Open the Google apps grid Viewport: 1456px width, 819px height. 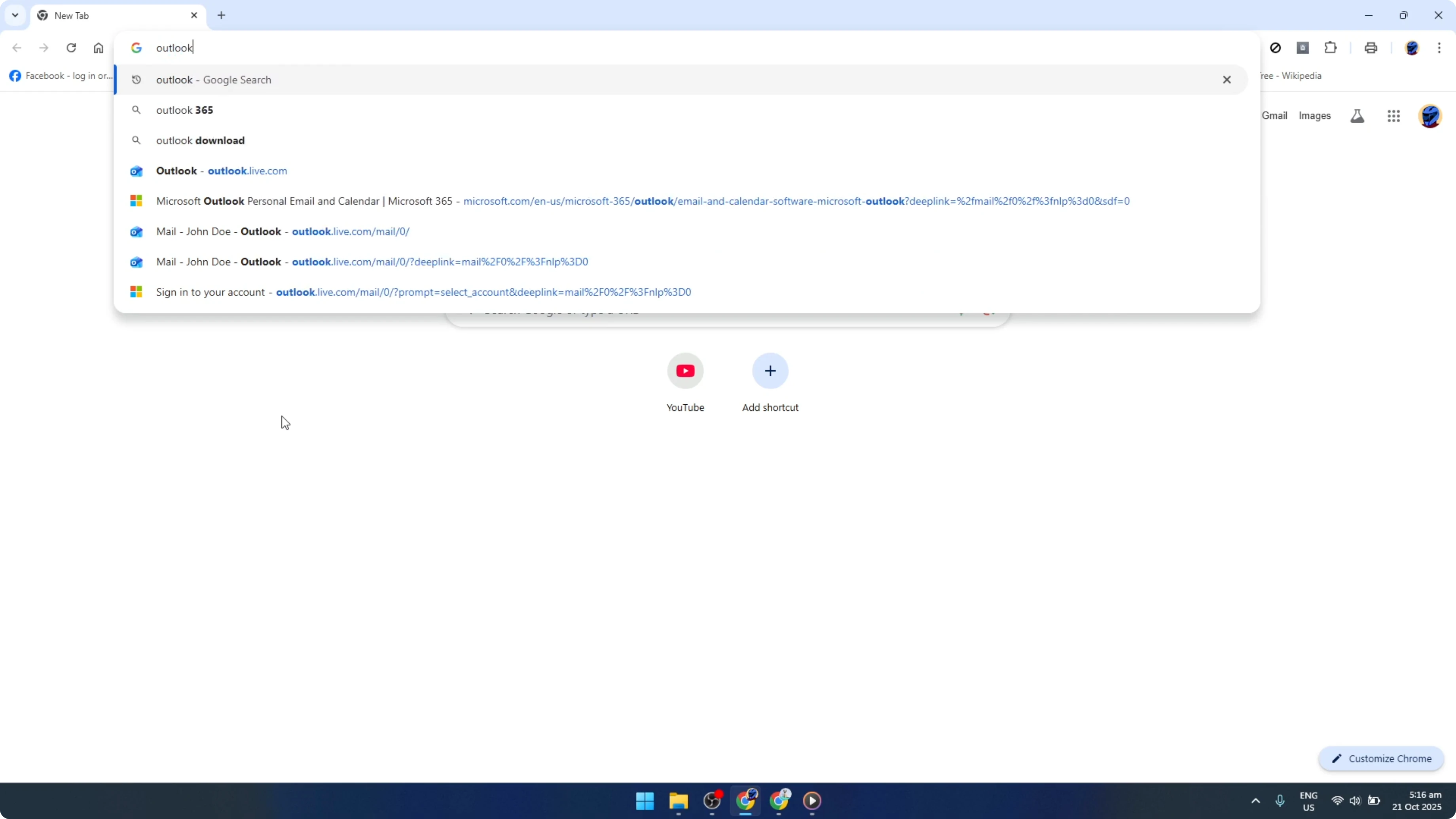[x=1393, y=116]
